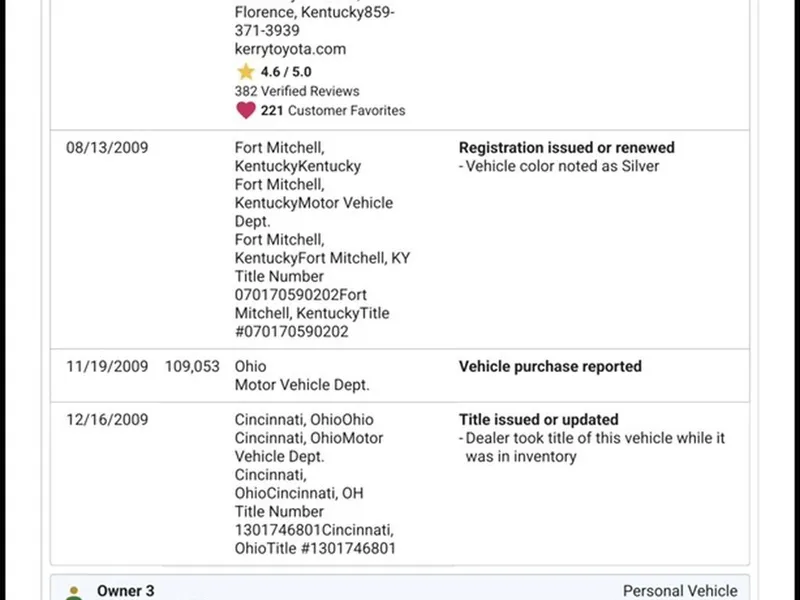The image size is (800, 600).
Task: Open the 382 Verified Reviews link
Action: coord(296,91)
